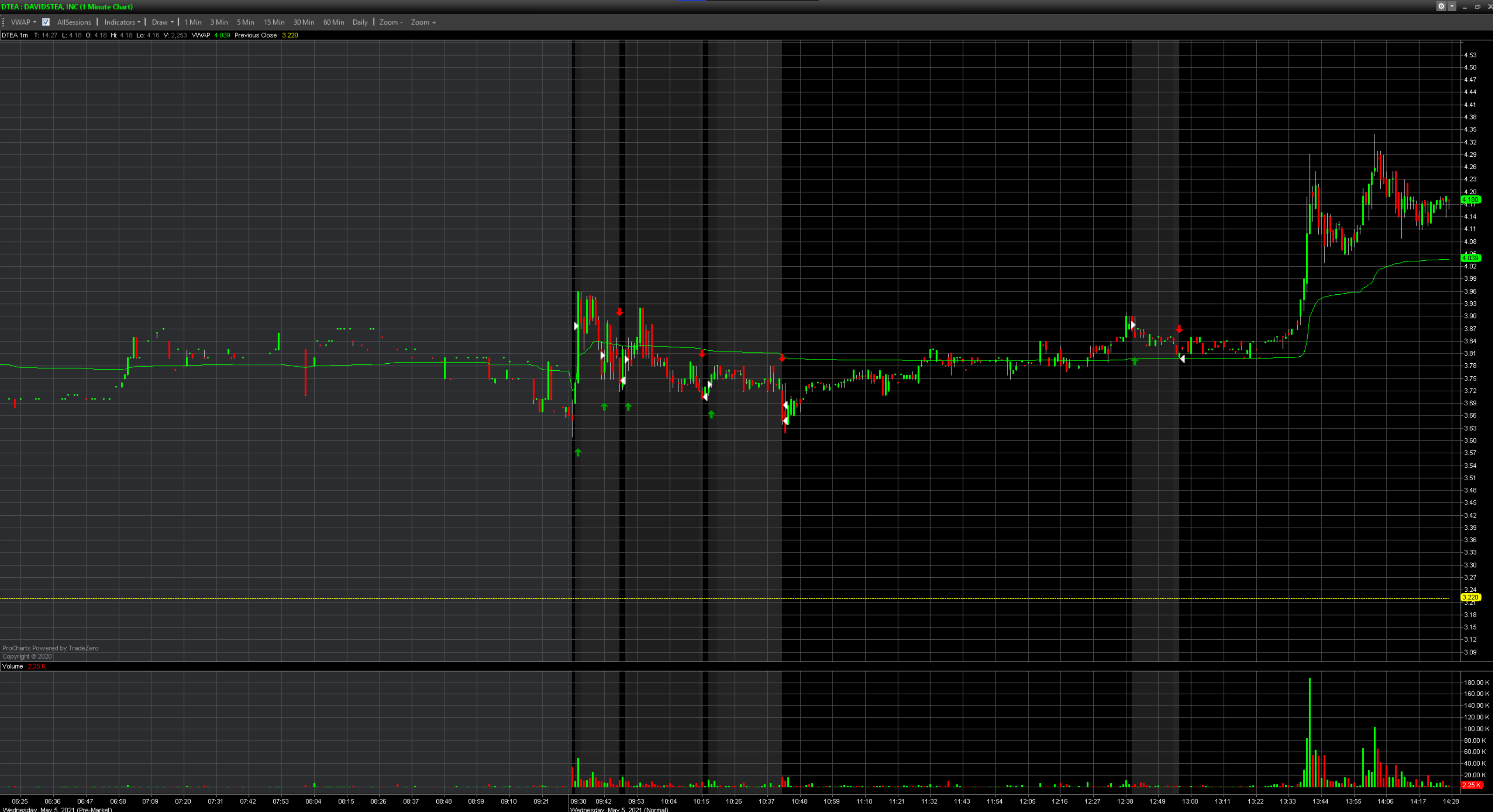Select the 5 Min interval

click(245, 22)
